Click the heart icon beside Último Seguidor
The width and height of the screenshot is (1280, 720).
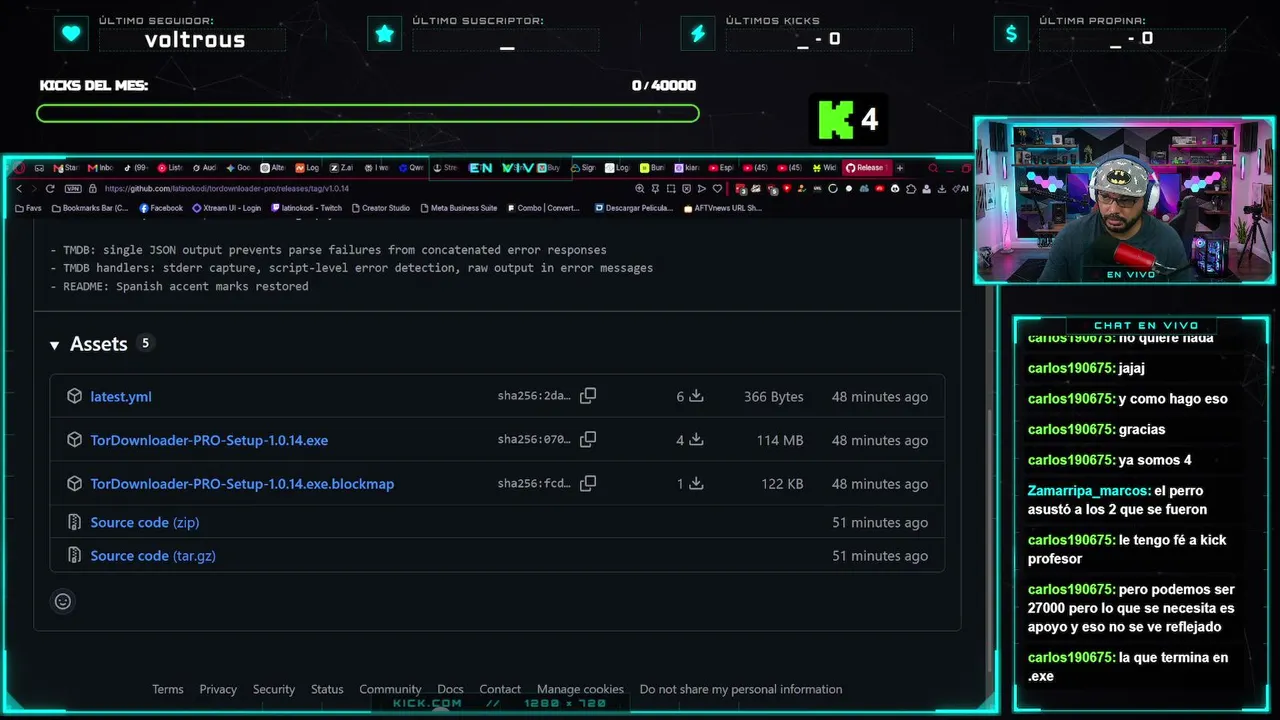pyautogui.click(x=71, y=34)
